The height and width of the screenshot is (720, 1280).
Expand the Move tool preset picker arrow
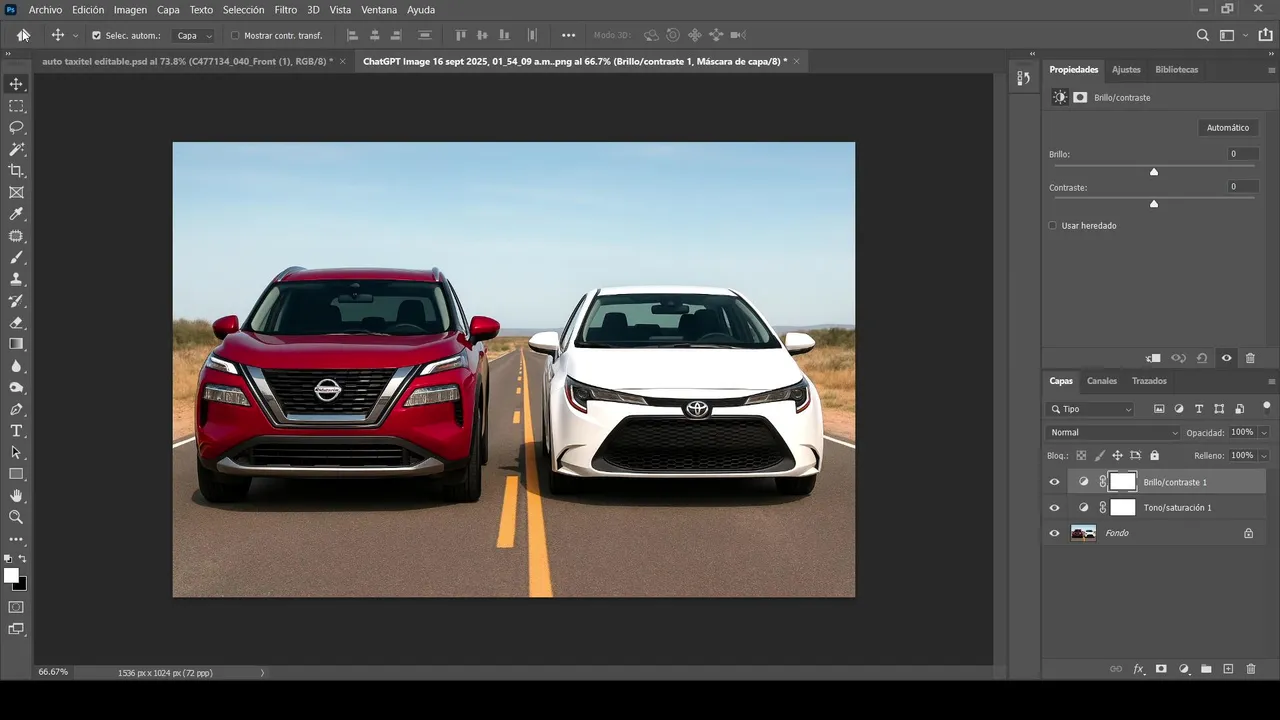[76, 36]
